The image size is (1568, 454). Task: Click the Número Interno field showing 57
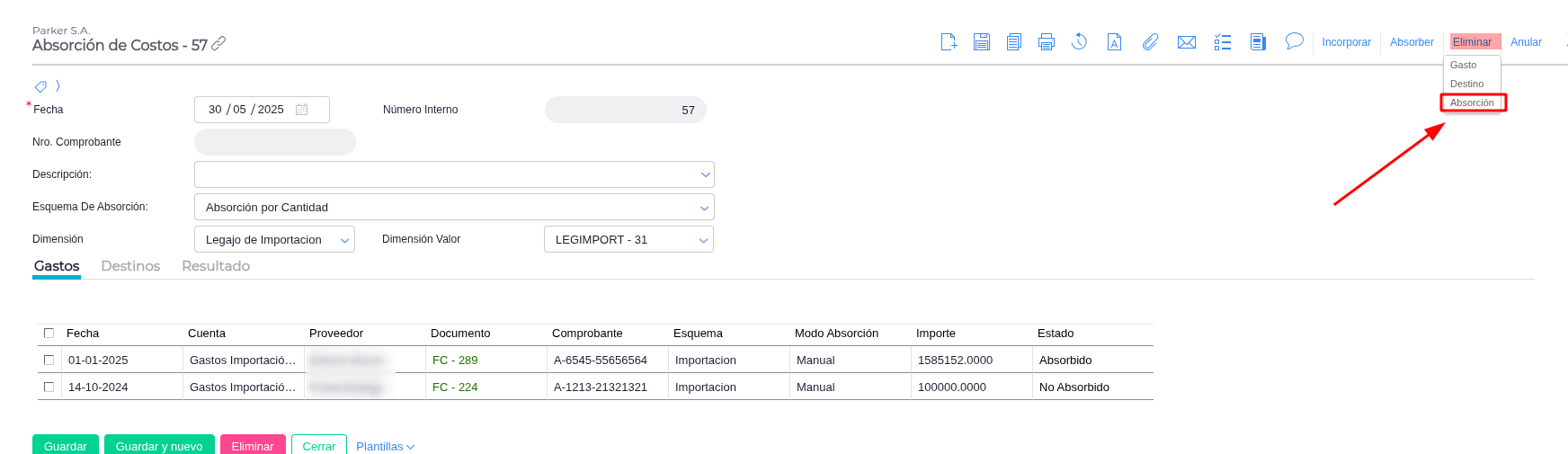(x=626, y=110)
